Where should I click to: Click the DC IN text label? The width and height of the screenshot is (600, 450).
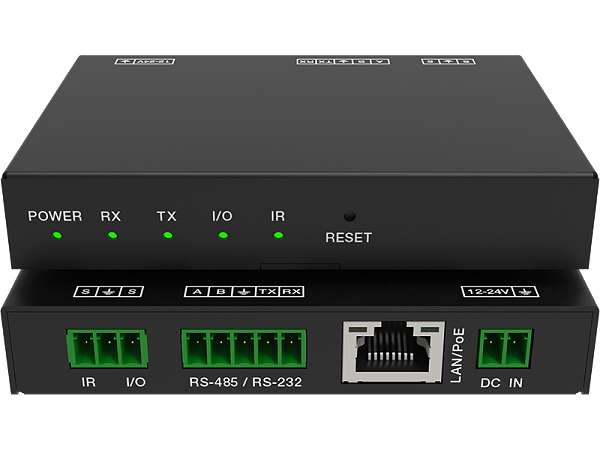click(503, 383)
